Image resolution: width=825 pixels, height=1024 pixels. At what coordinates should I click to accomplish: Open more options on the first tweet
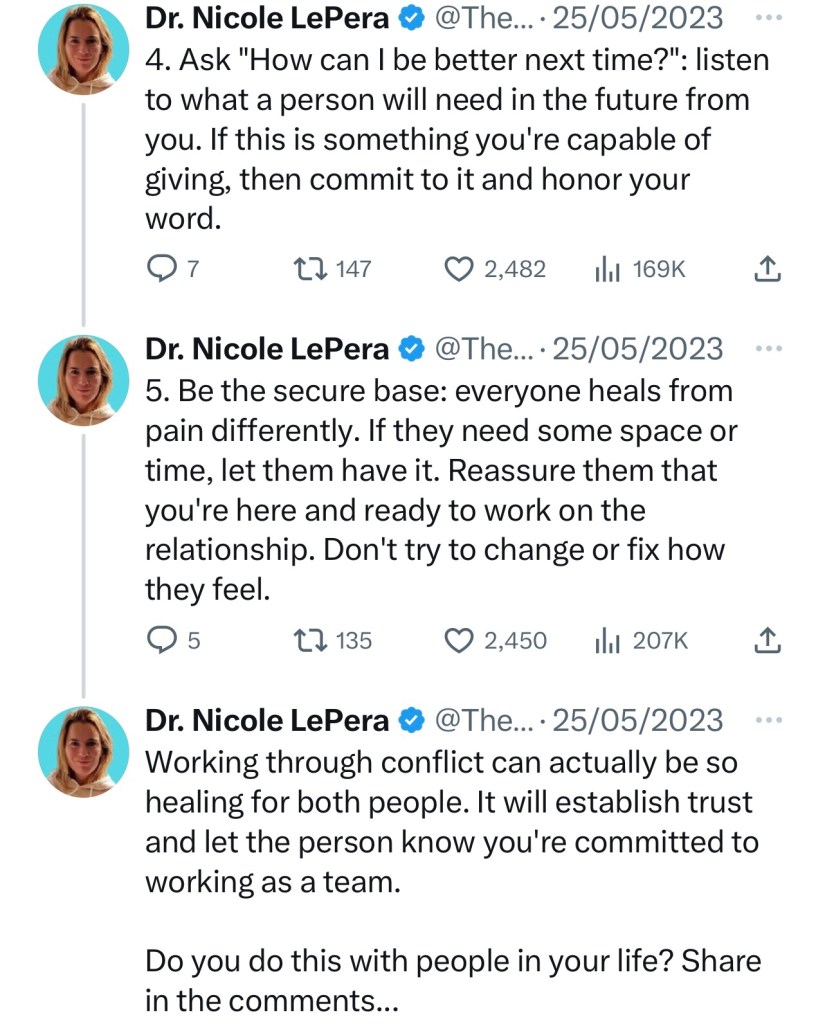[767, 18]
